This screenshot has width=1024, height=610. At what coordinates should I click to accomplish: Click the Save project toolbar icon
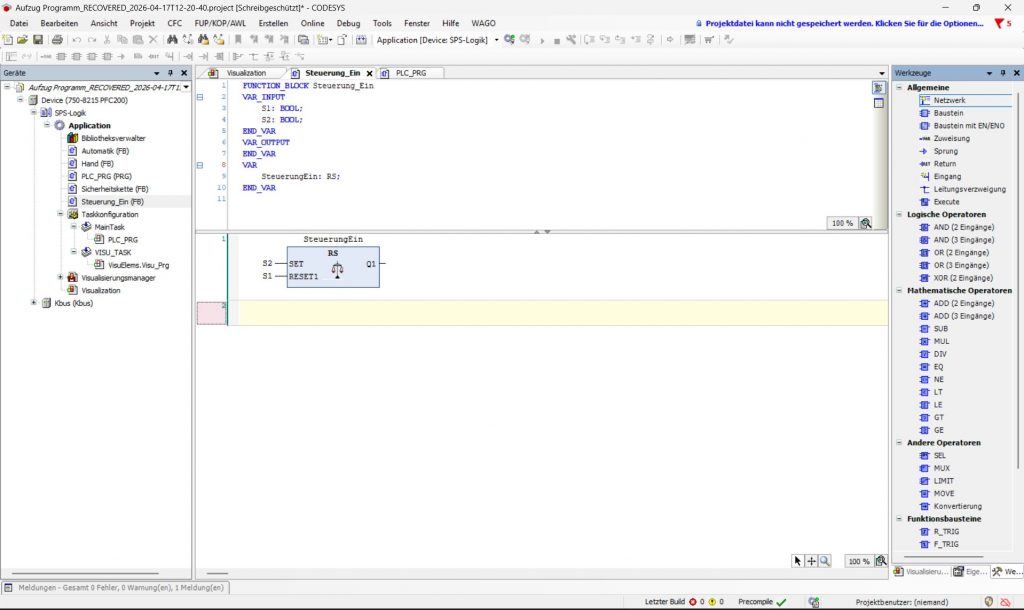(38, 40)
